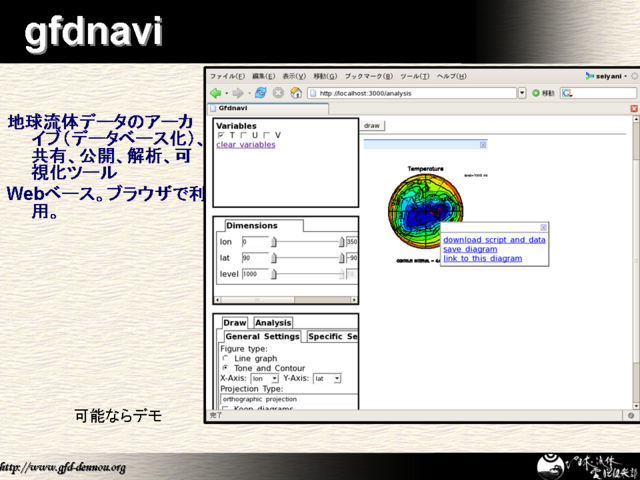The height and width of the screenshot is (480, 640).
Task: Click the Temperature globe diagram
Action: click(x=425, y=211)
